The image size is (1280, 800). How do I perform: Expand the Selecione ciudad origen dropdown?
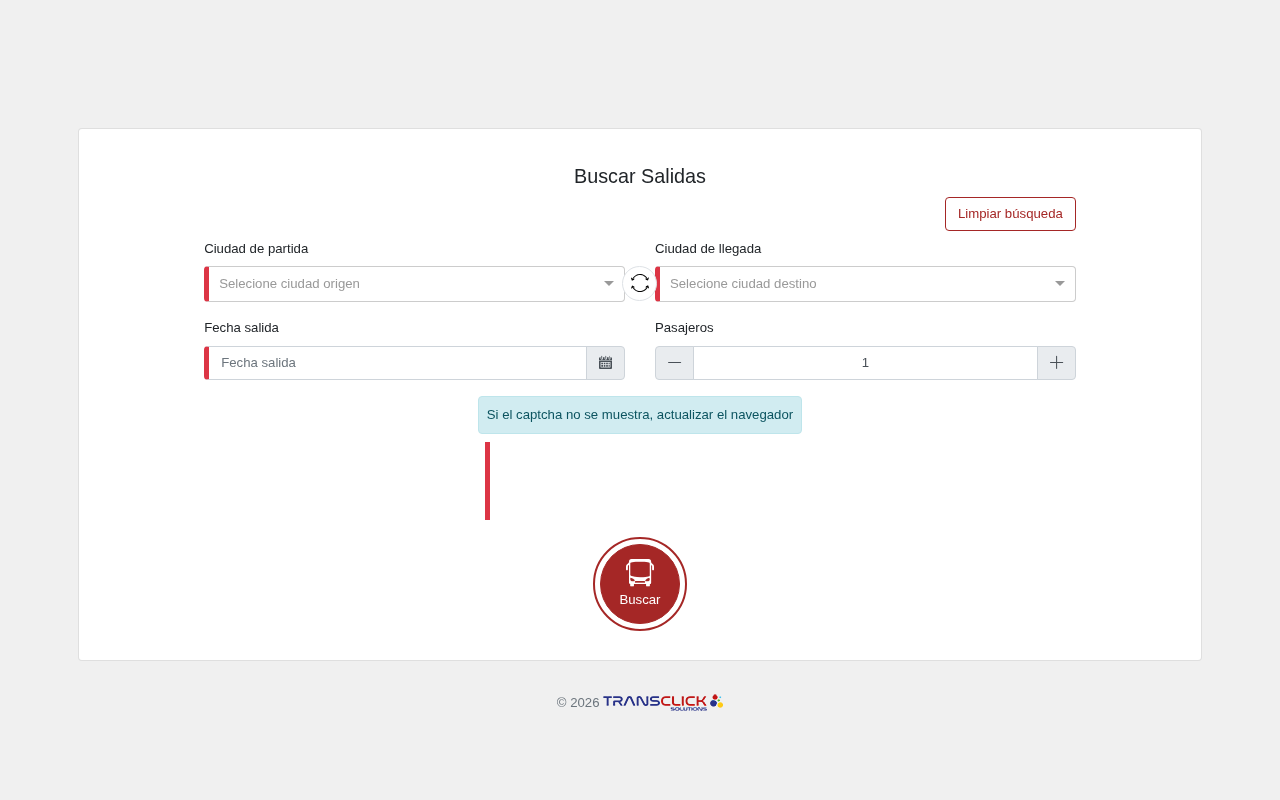[x=415, y=284]
